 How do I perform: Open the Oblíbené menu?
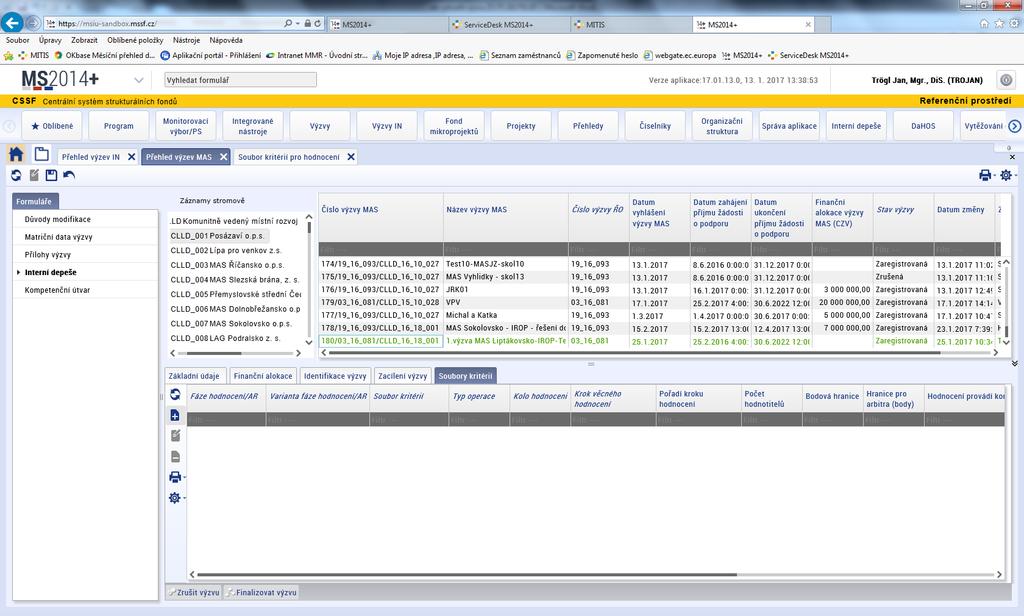click(52, 126)
